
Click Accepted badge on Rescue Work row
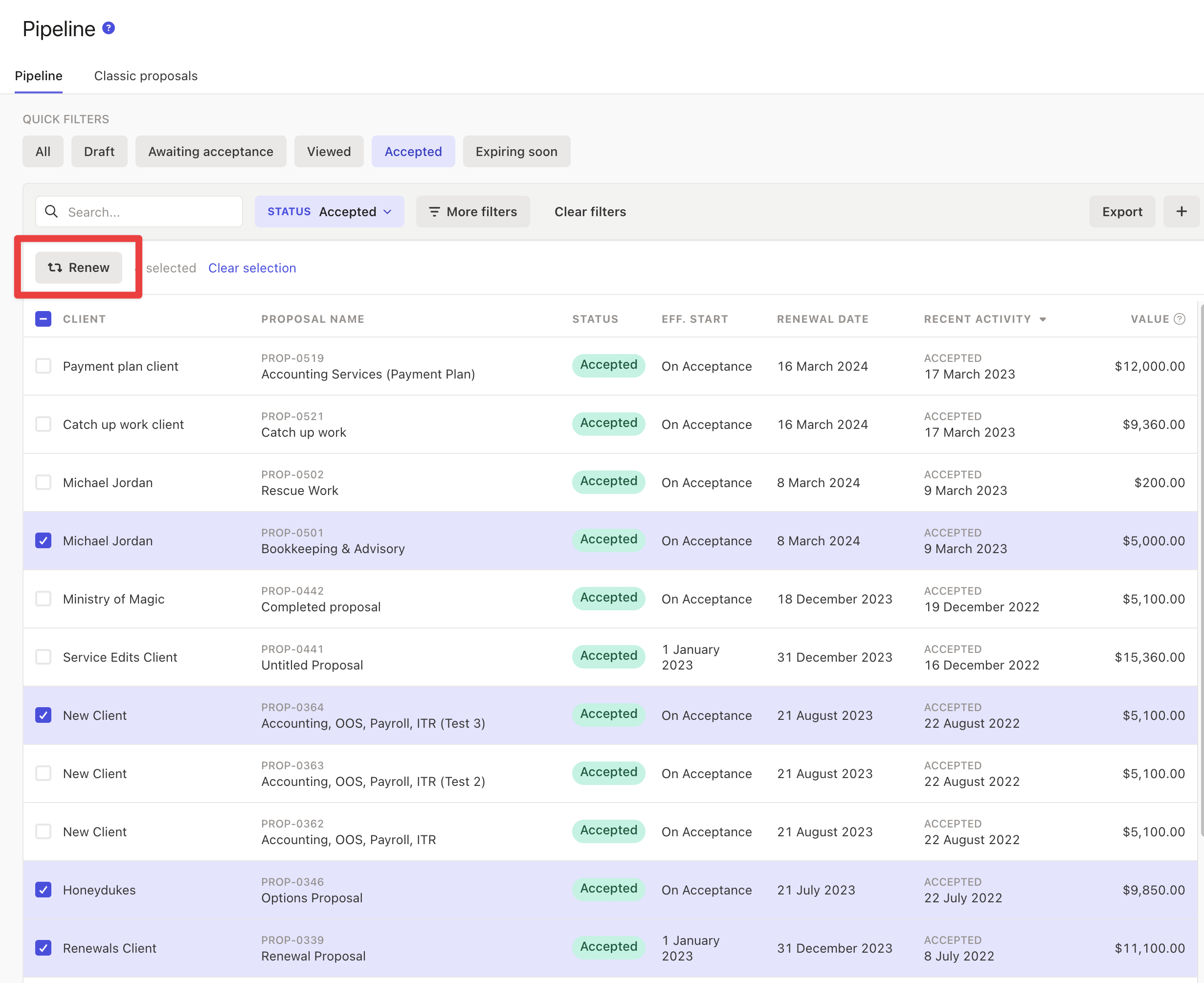(608, 481)
